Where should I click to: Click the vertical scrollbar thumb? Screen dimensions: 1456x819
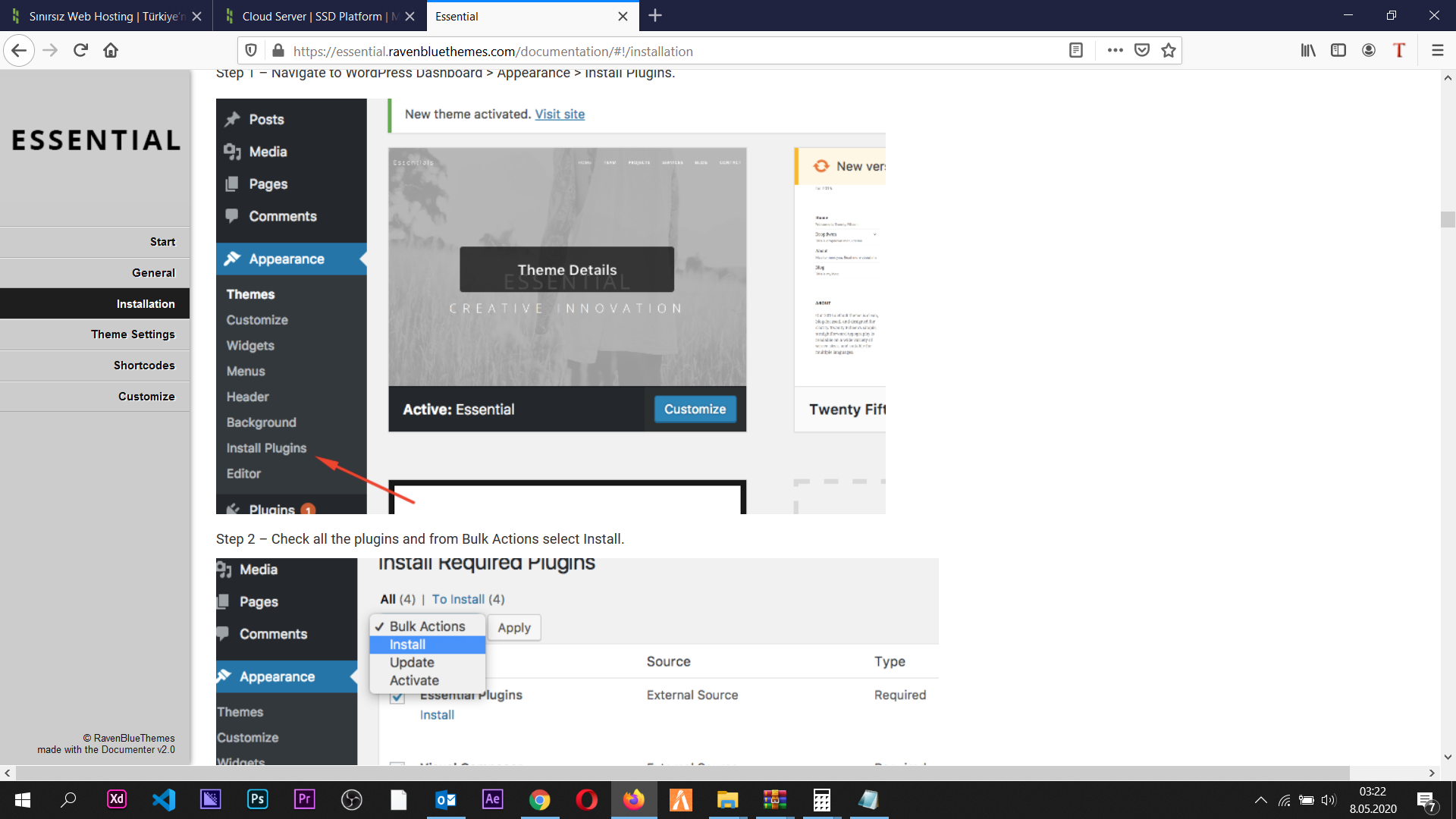[x=1448, y=219]
